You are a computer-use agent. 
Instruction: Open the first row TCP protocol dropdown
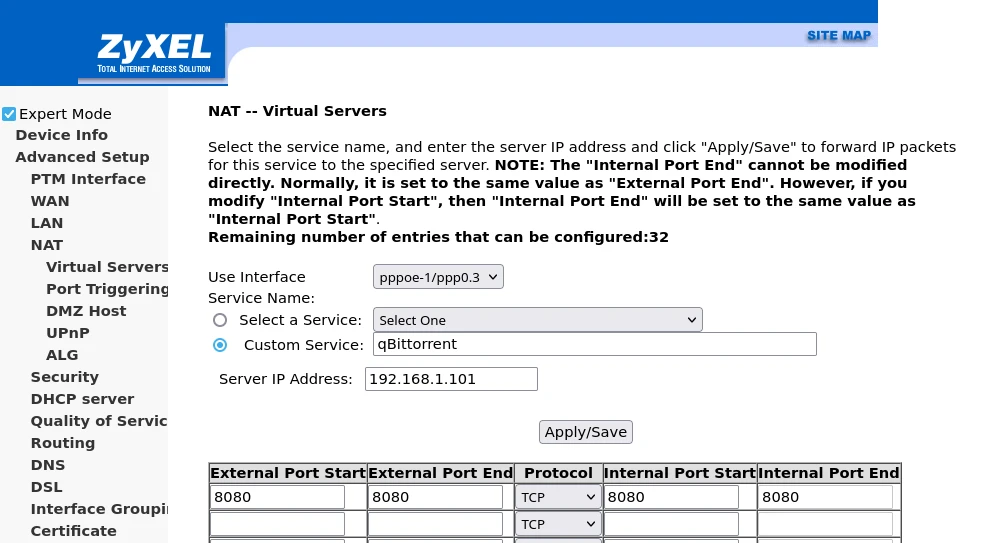tap(558, 497)
